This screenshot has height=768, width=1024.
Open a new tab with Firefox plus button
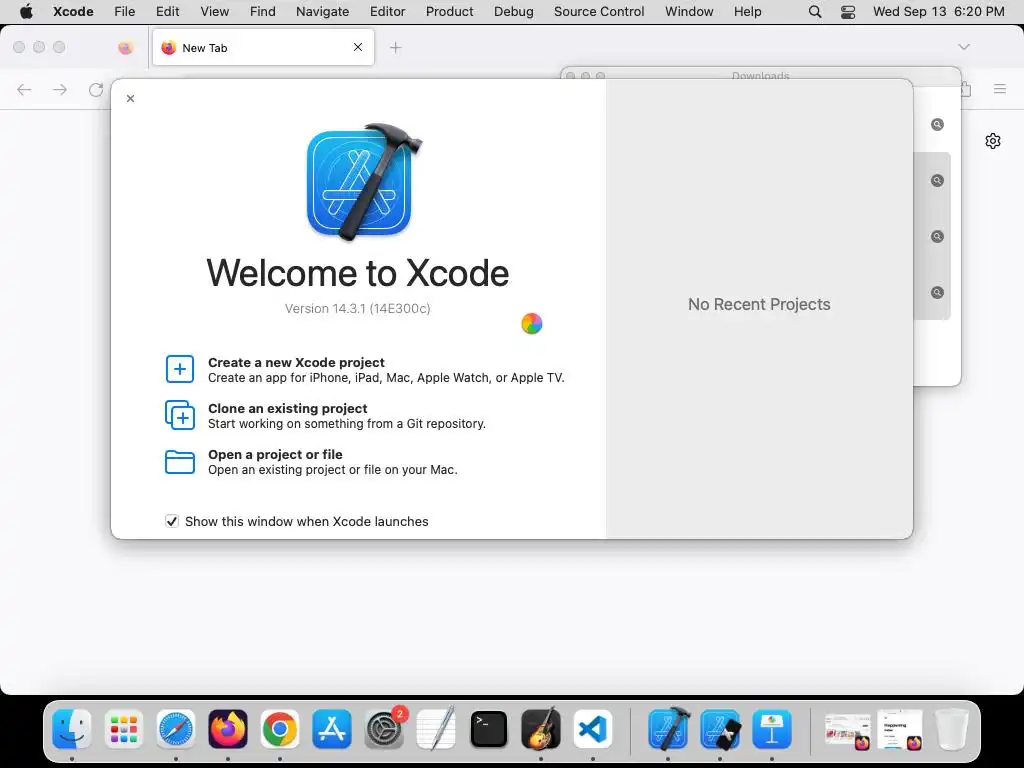396,48
